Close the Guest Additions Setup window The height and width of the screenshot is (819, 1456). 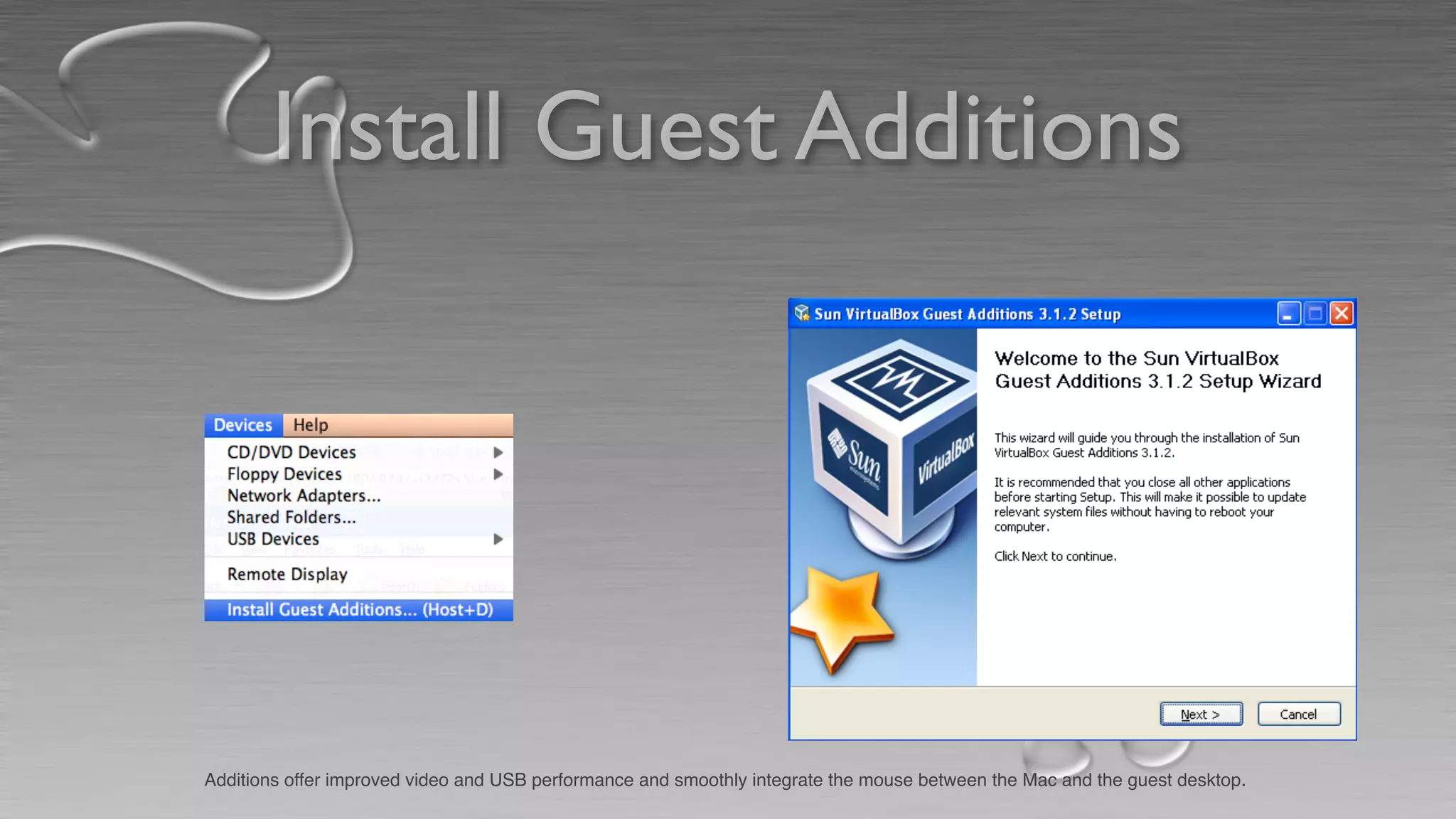tap(1342, 314)
